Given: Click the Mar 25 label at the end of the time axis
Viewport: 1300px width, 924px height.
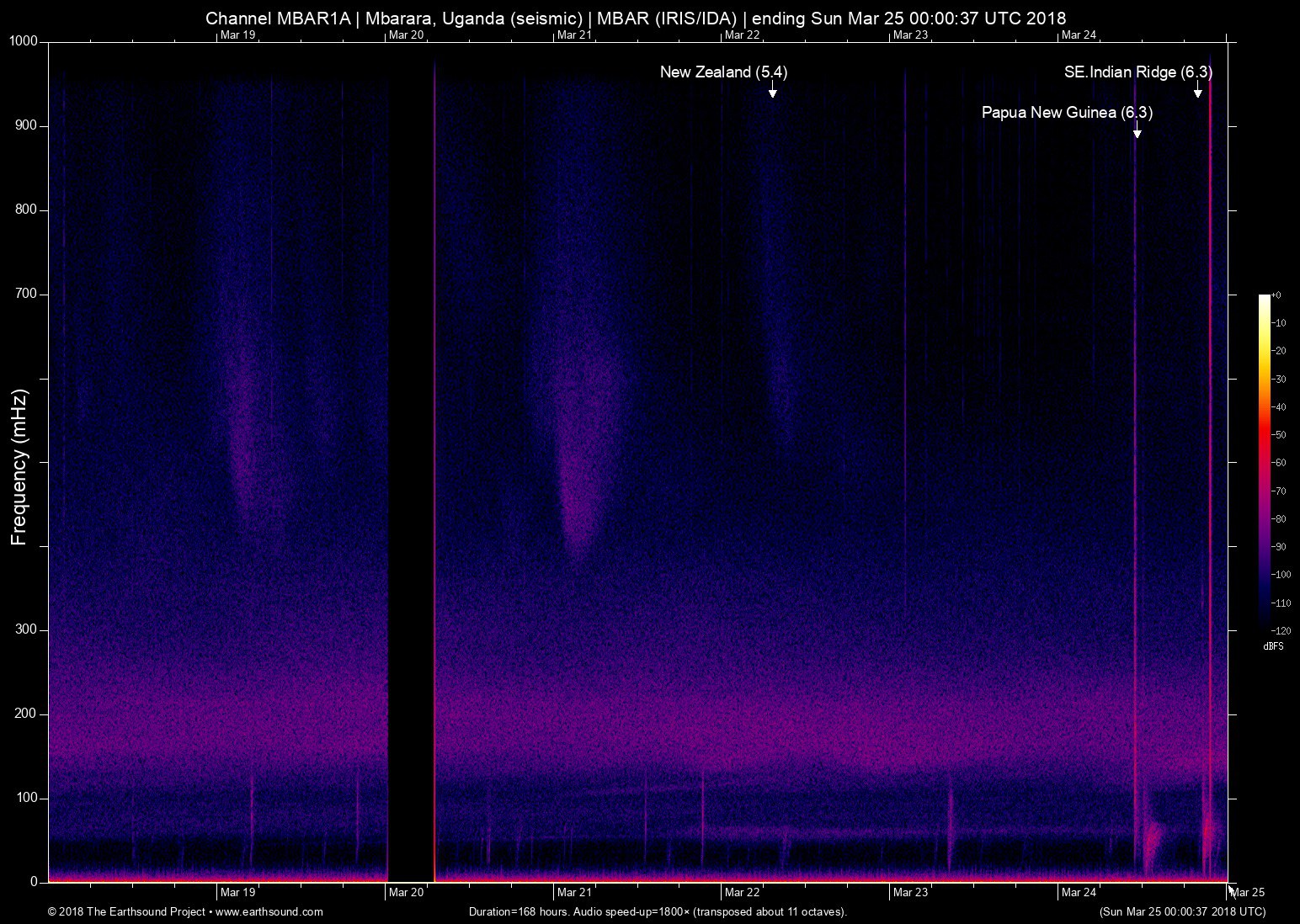Looking at the screenshot, I should pyautogui.click(x=1248, y=892).
